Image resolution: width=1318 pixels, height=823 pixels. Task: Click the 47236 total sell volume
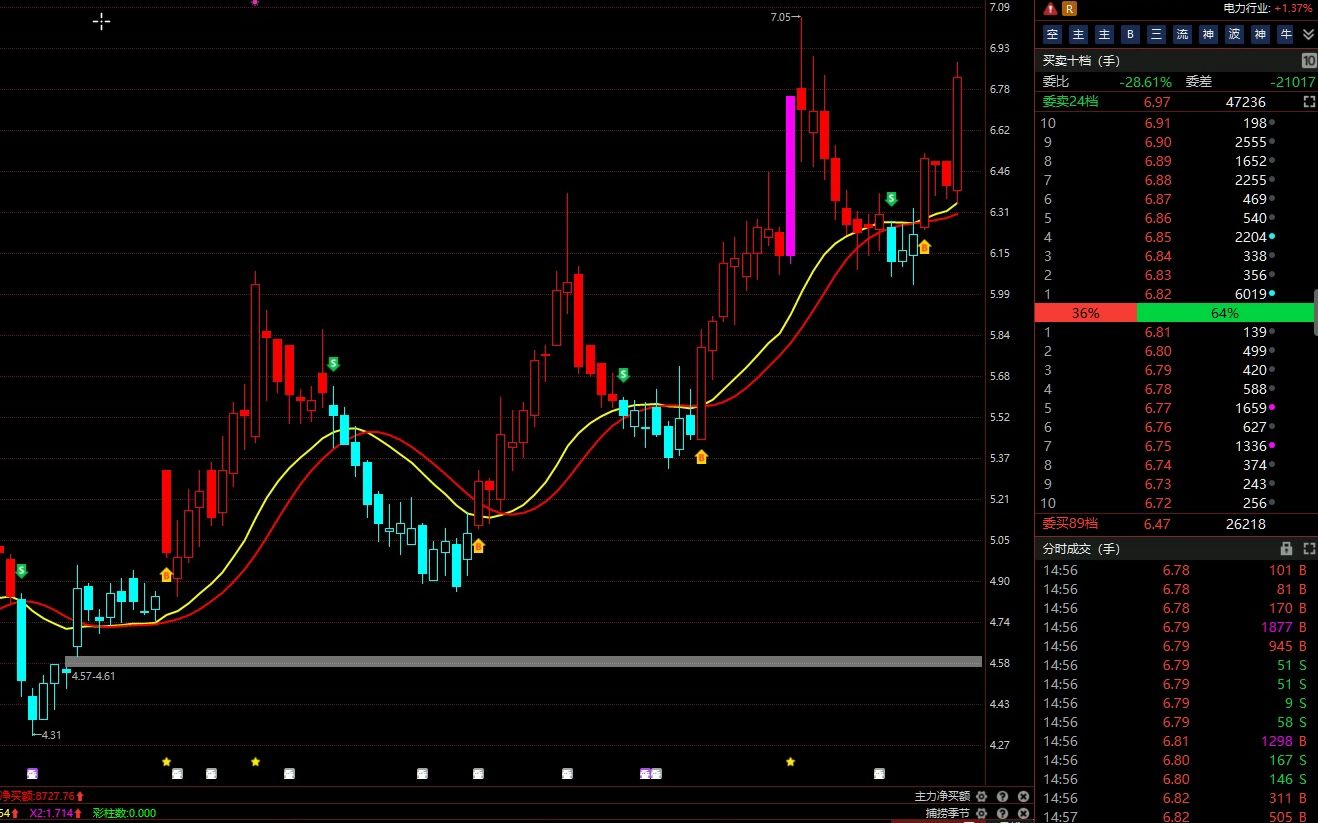click(x=1246, y=102)
